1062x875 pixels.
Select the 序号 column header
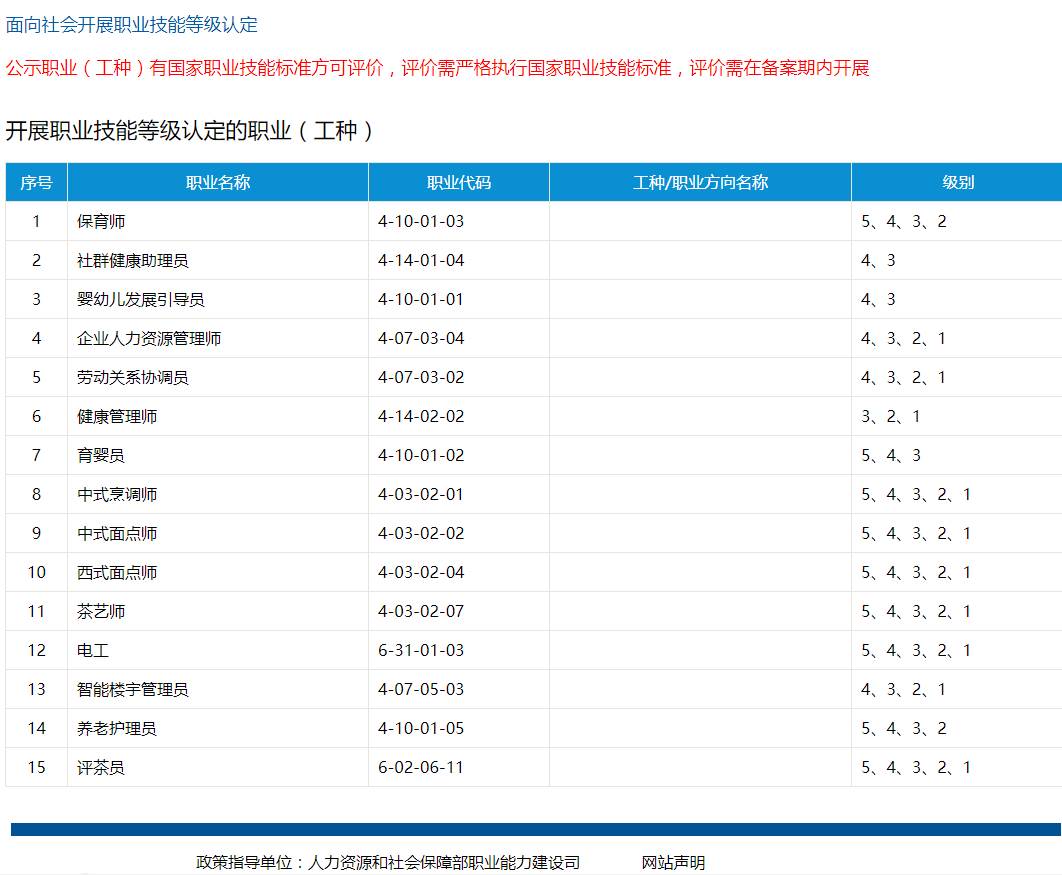click(37, 182)
